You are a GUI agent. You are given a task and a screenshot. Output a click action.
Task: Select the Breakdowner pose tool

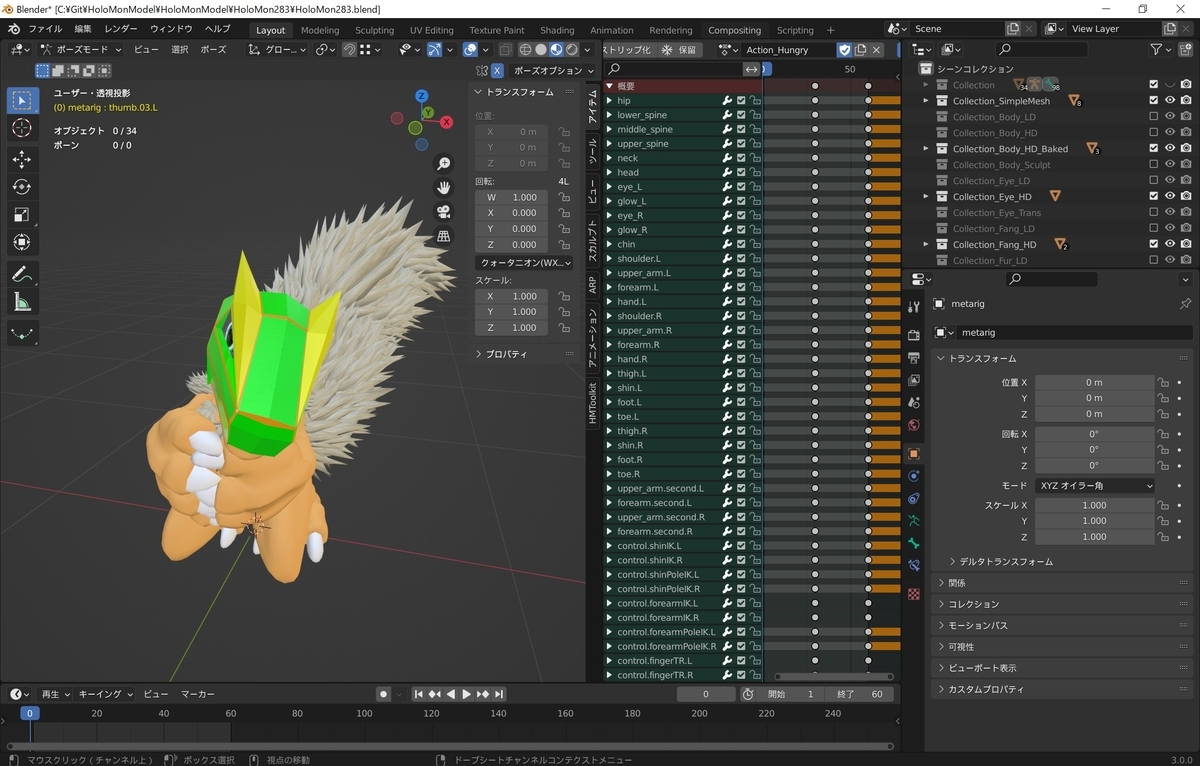pos(23,333)
